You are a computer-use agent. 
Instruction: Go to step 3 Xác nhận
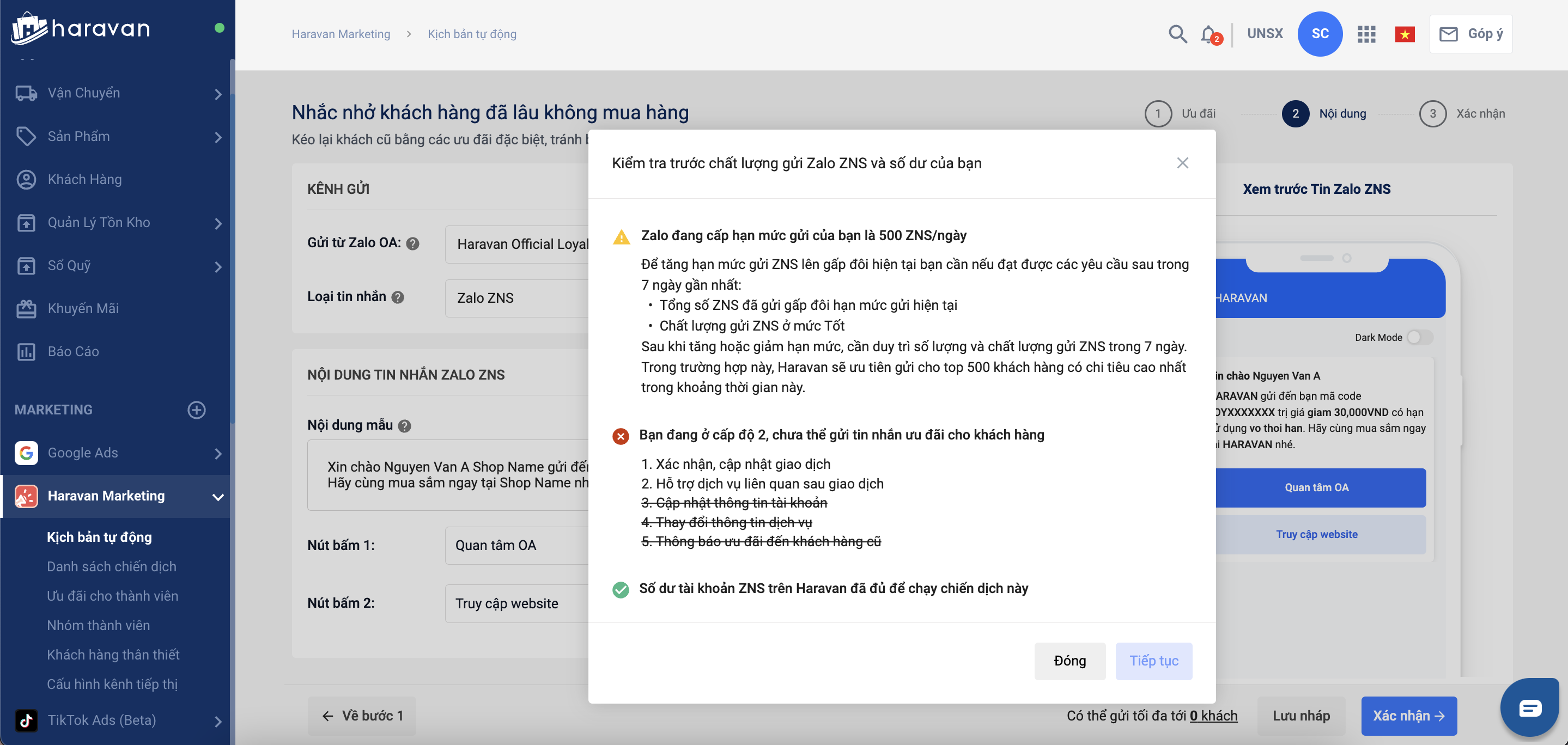coord(1461,114)
